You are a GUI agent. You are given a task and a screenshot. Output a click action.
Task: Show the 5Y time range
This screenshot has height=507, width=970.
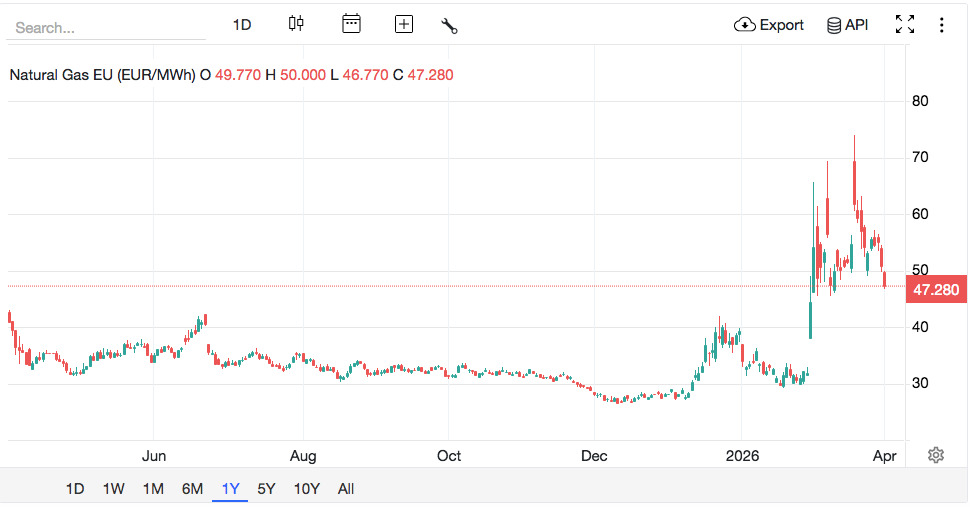(x=266, y=489)
